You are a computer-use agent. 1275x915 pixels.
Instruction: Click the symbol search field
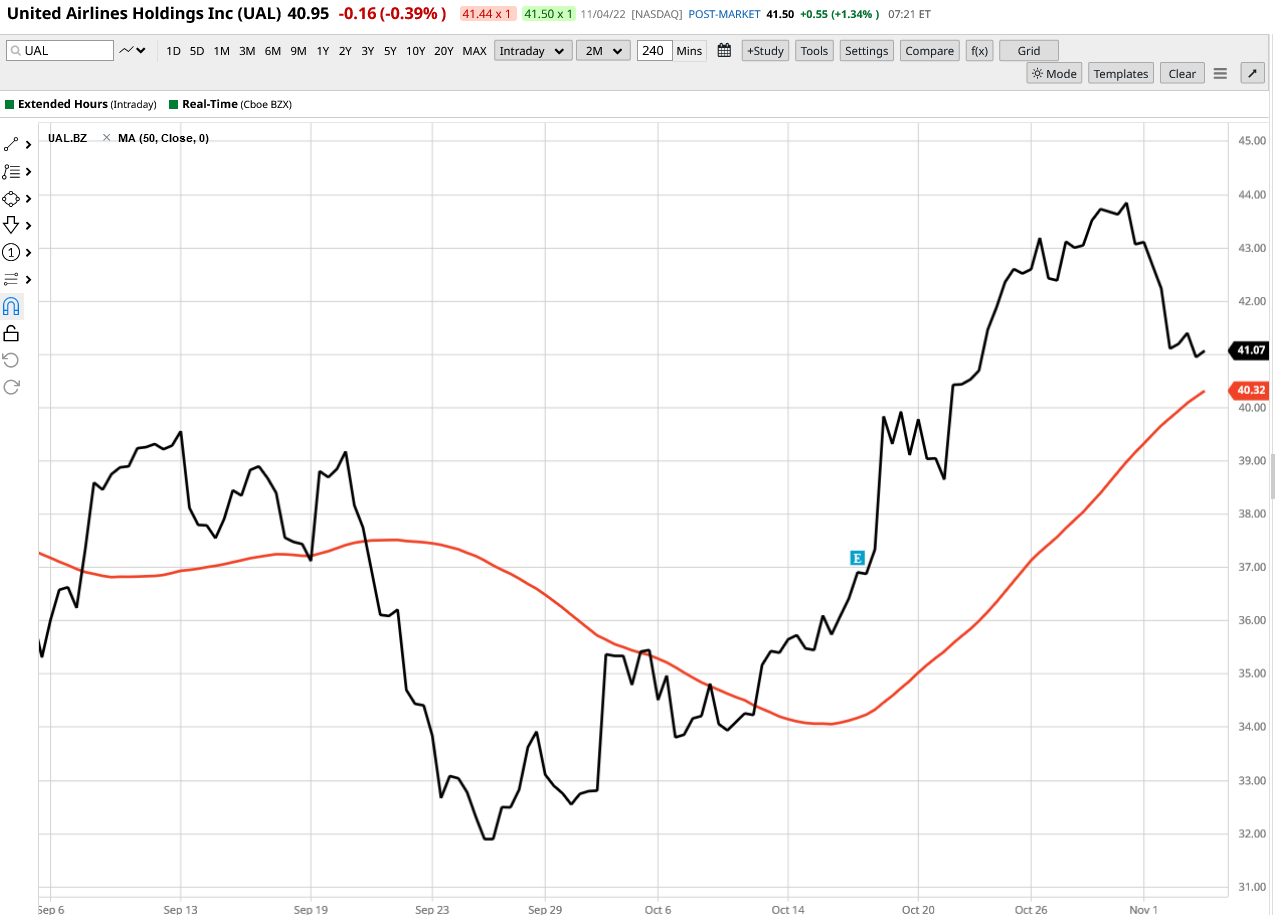(x=60, y=50)
